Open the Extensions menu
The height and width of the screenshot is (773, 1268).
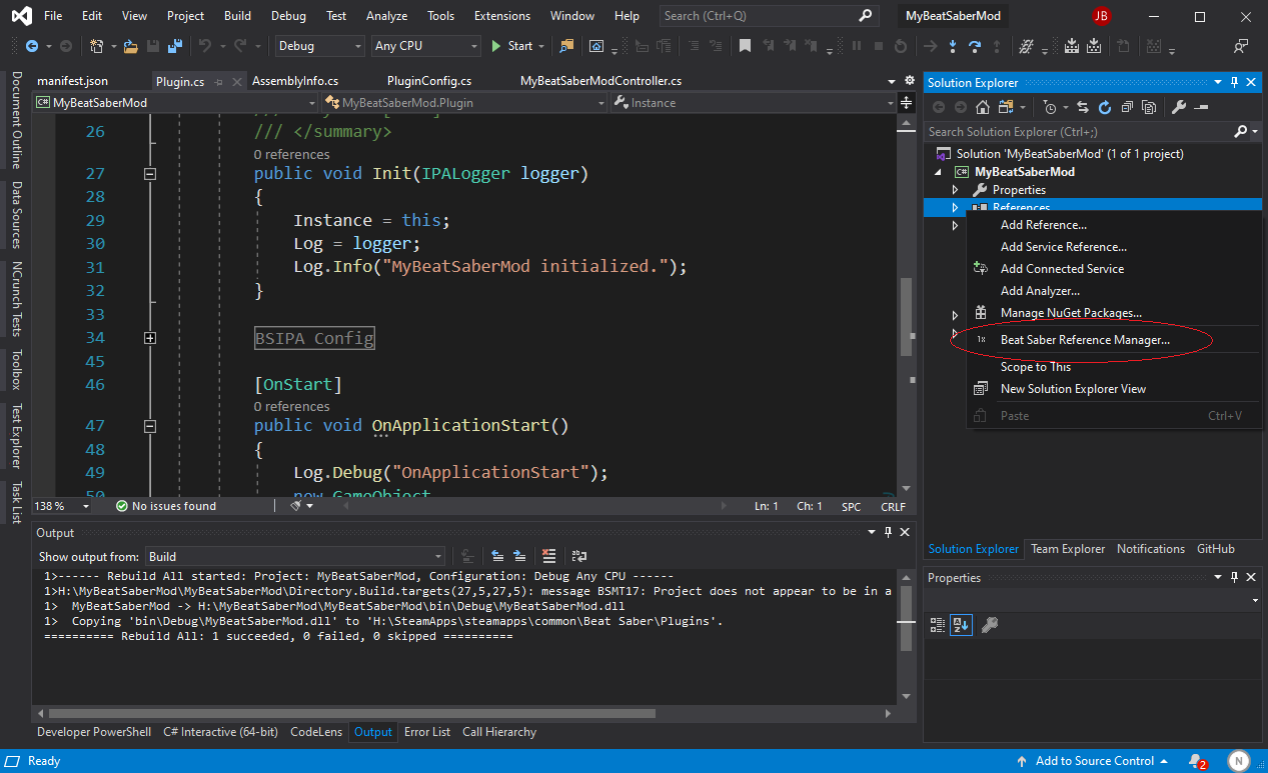502,16
